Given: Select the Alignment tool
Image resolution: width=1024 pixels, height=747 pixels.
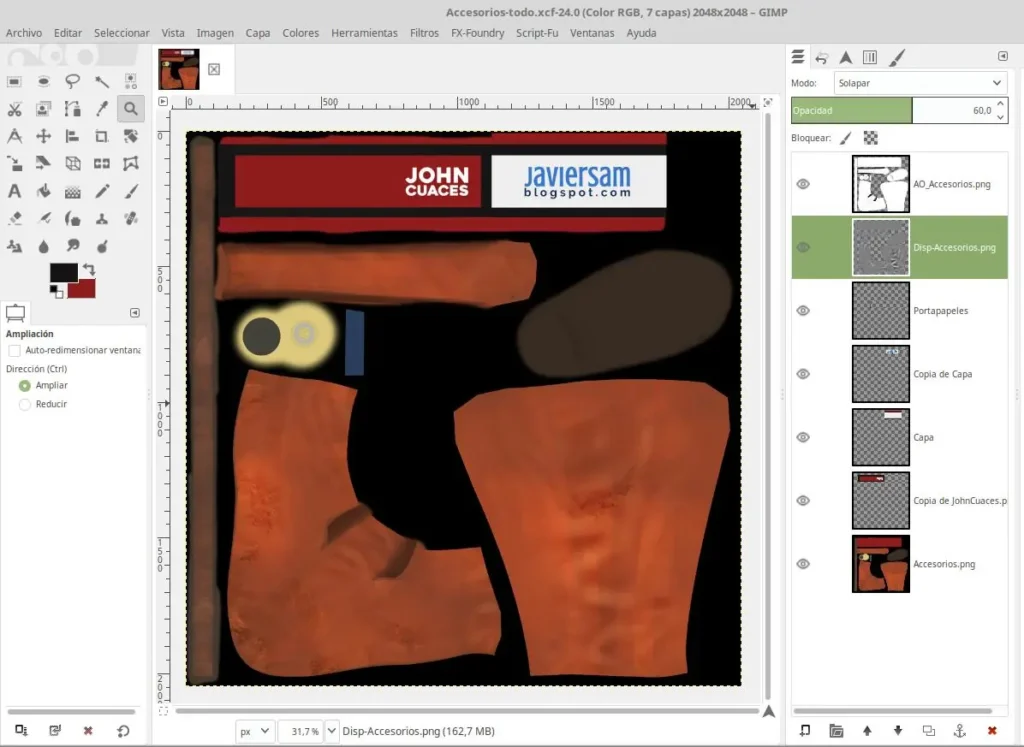Looking at the screenshot, I should click(x=72, y=136).
